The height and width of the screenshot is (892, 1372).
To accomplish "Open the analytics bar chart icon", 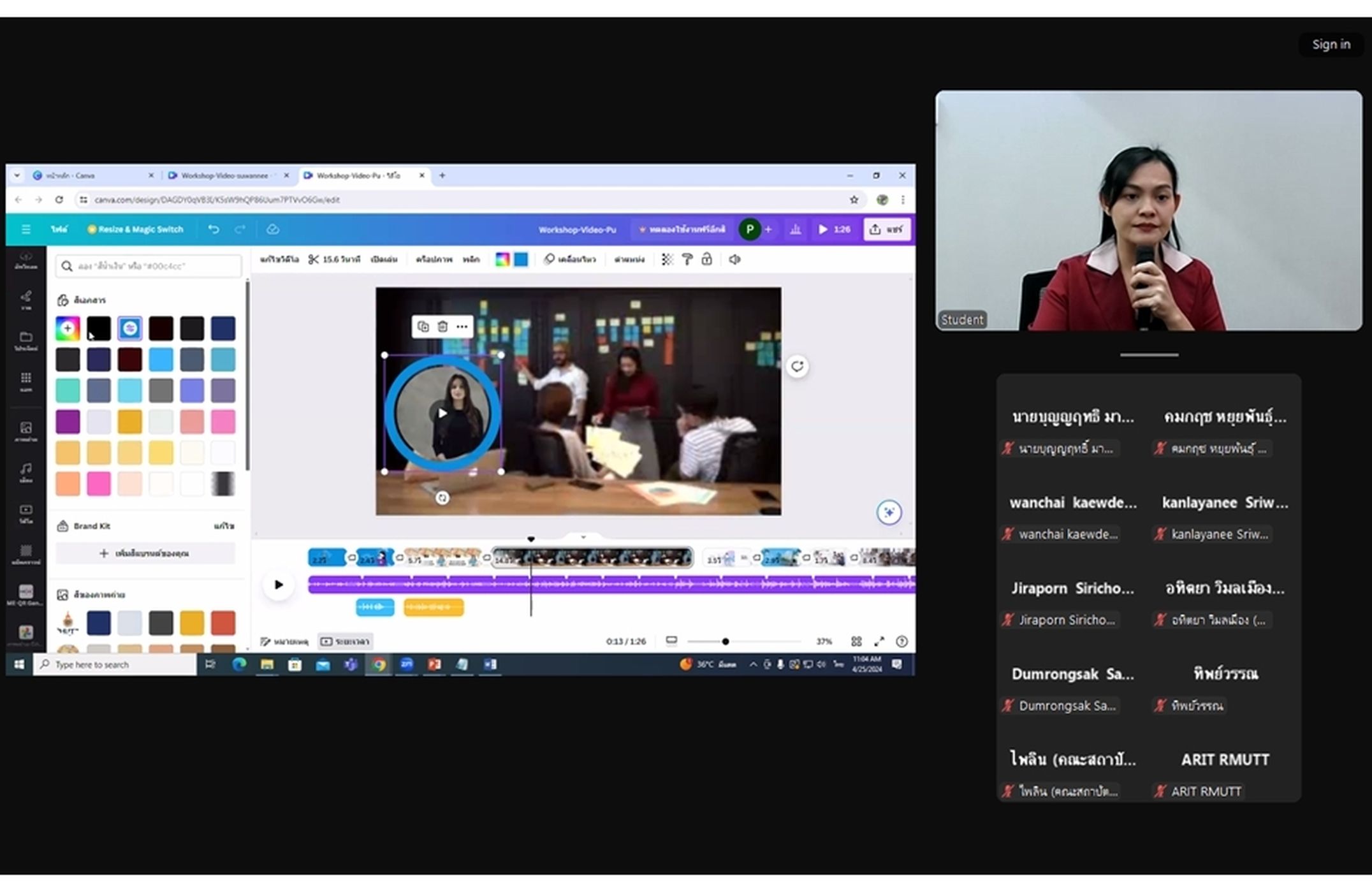I will click(795, 230).
